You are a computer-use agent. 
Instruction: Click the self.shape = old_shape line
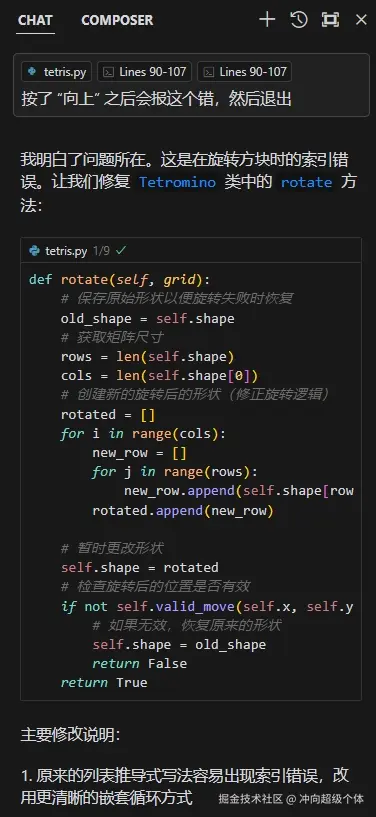pyautogui.click(x=179, y=645)
